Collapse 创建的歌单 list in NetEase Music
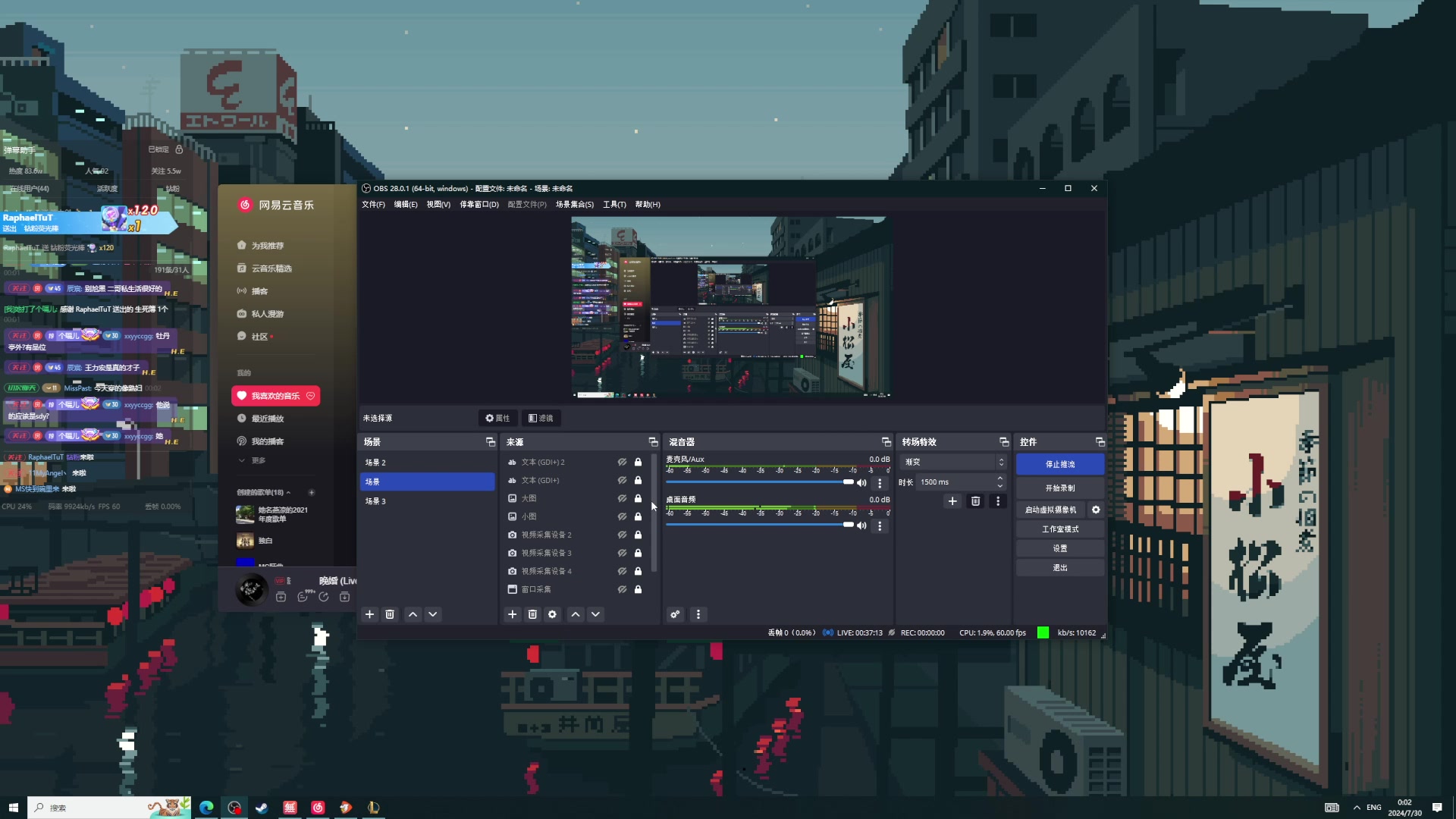 288,493
